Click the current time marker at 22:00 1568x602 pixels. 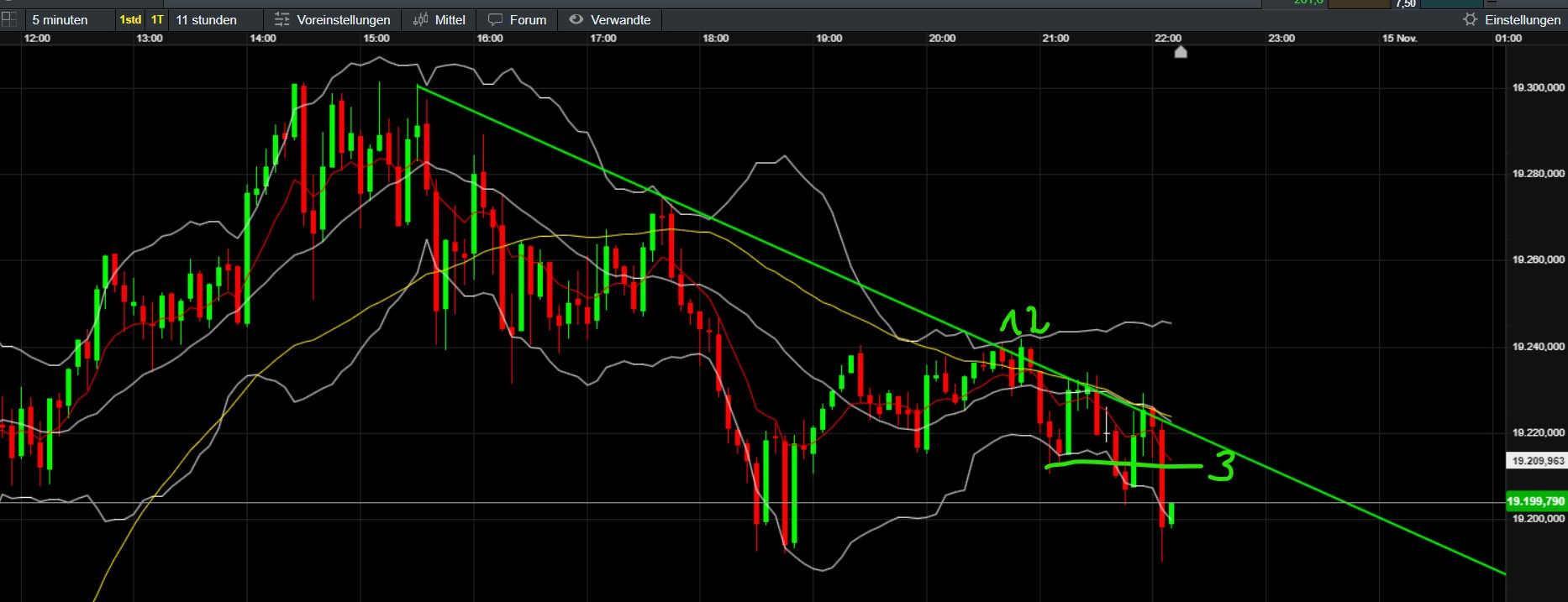pos(1181,52)
